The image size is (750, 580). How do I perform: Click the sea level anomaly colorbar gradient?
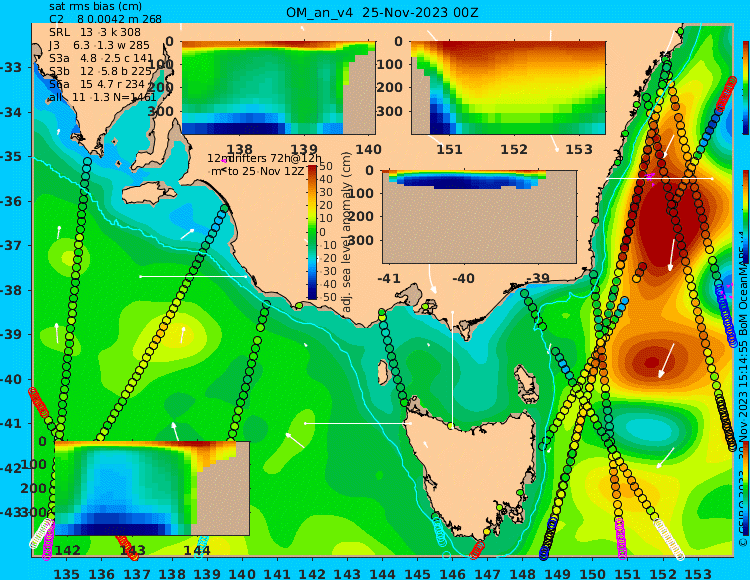point(312,232)
